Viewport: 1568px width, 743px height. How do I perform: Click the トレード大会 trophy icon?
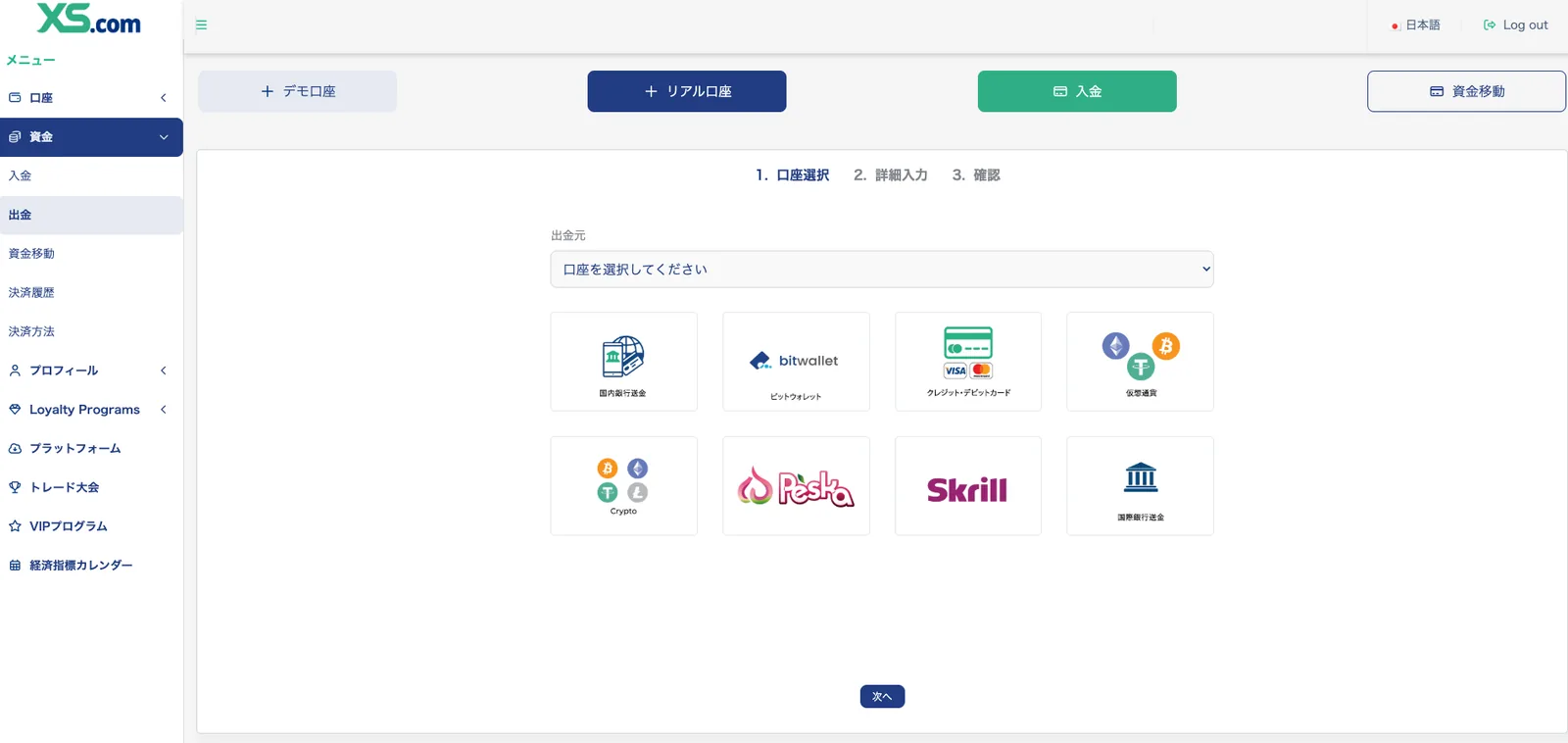click(15, 487)
